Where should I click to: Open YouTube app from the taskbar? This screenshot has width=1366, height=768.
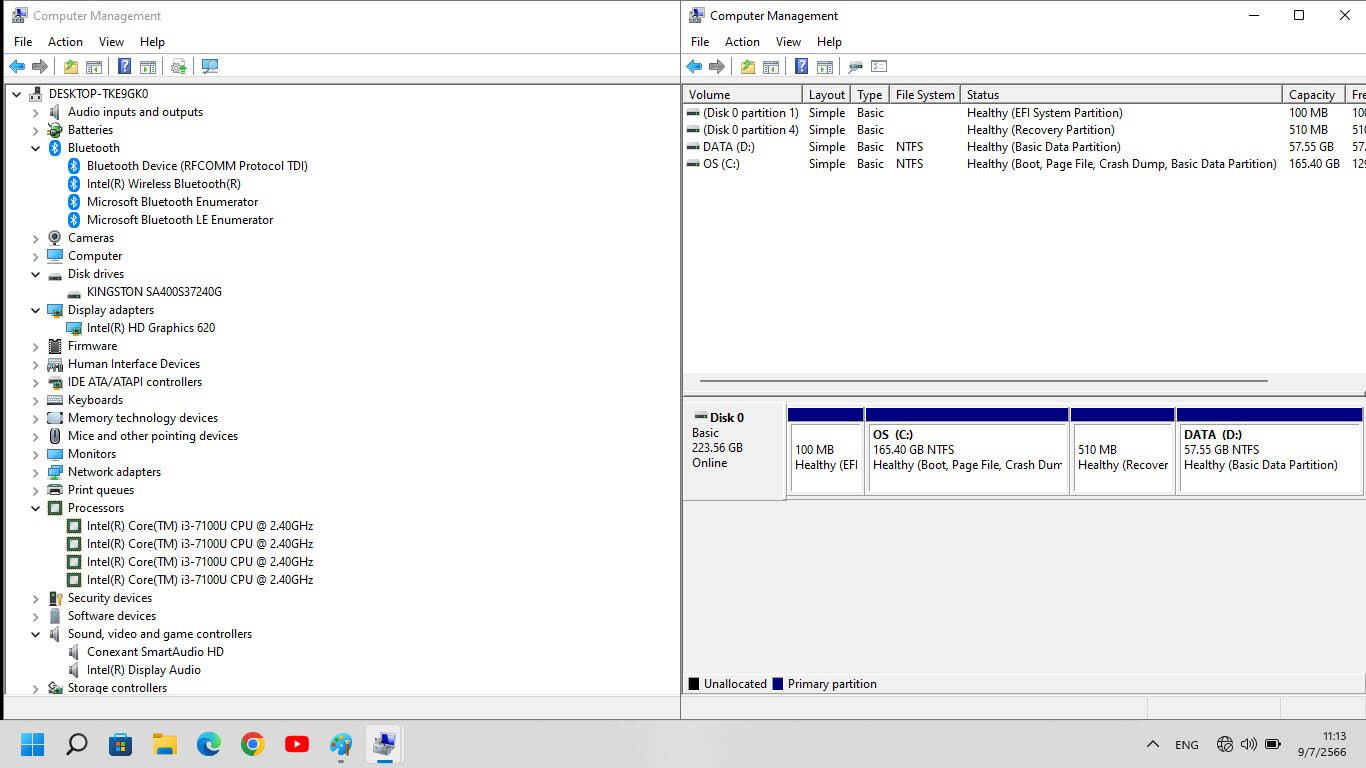(x=296, y=744)
